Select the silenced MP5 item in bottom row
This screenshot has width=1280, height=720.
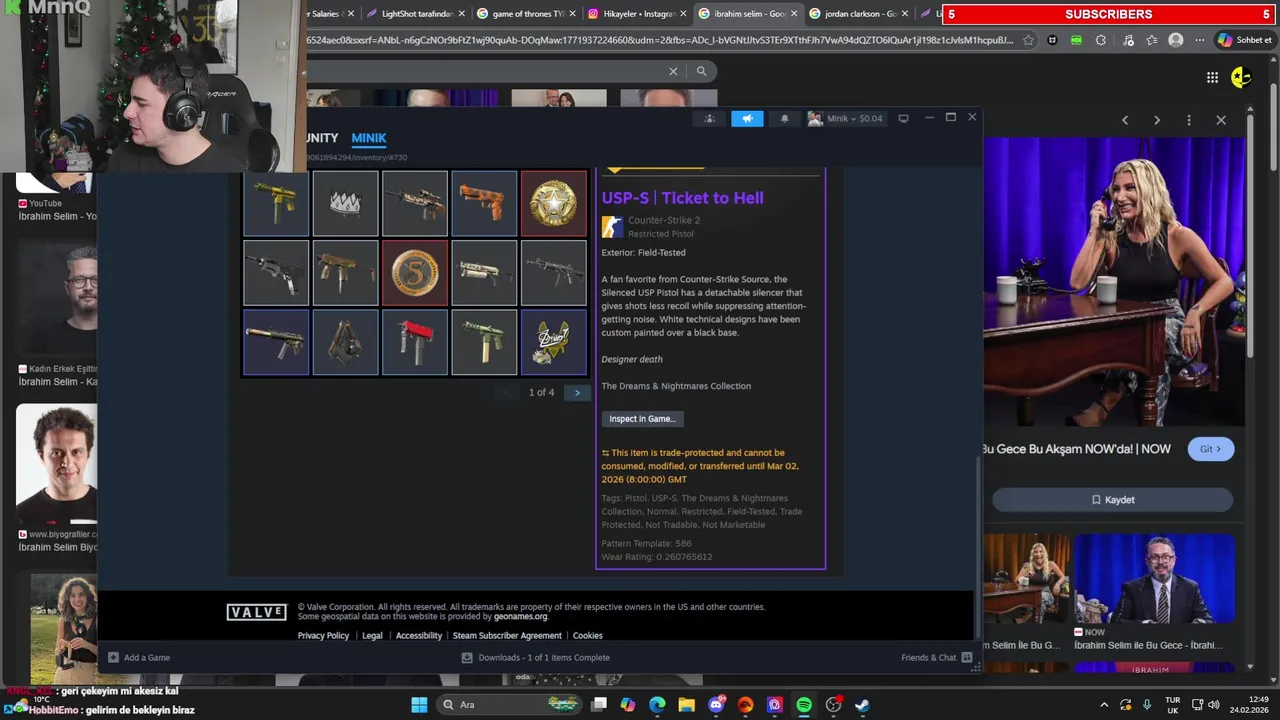pos(276,342)
